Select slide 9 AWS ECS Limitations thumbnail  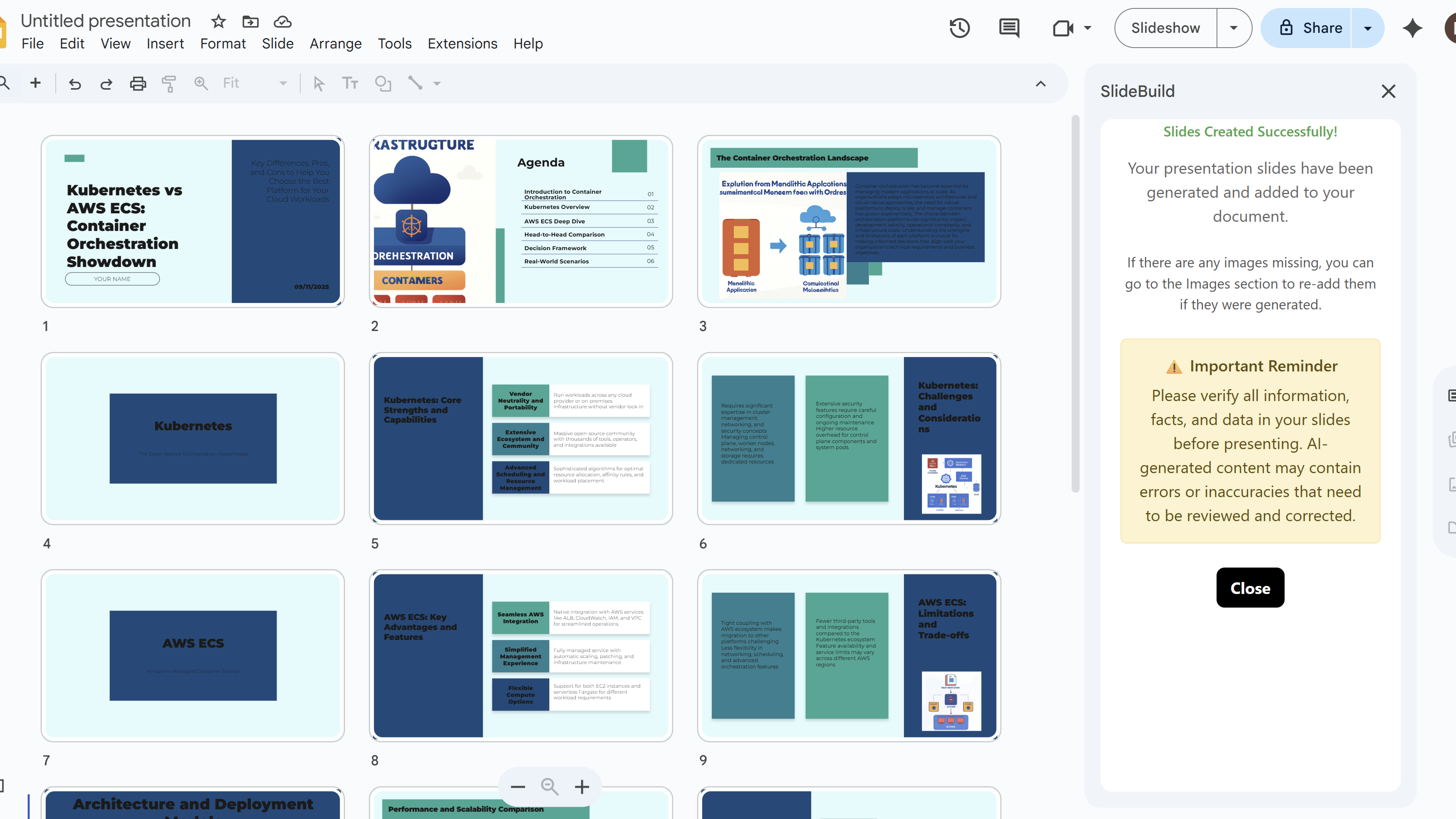[x=849, y=655]
